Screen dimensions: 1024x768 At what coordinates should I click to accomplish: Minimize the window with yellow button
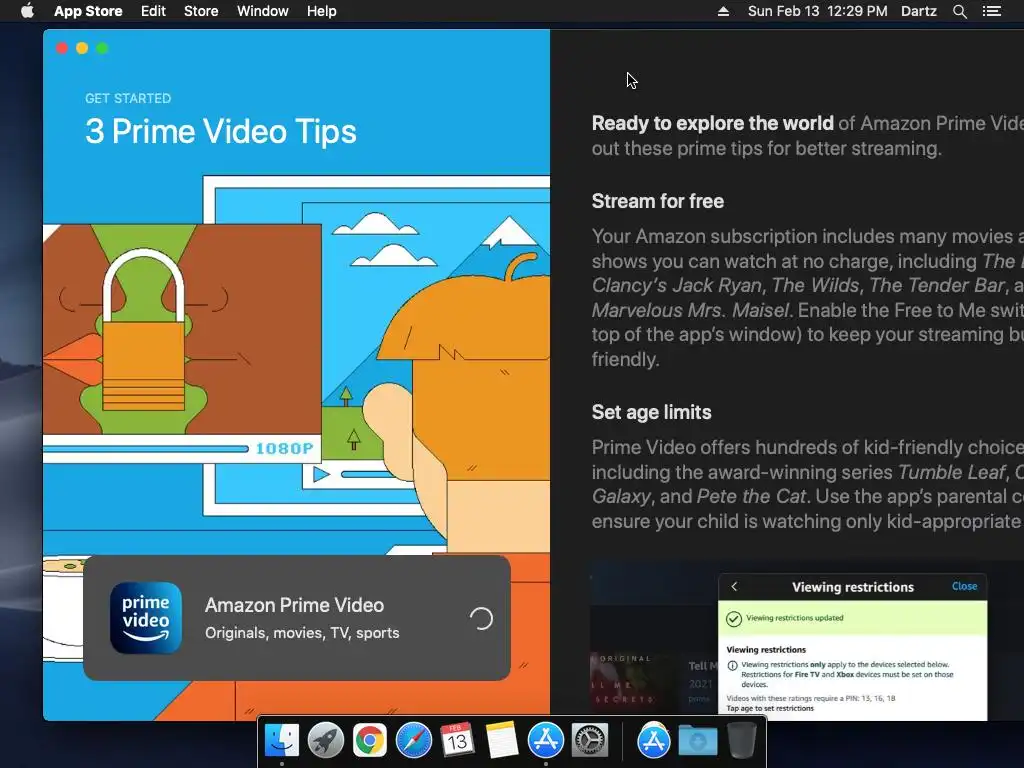[82, 48]
